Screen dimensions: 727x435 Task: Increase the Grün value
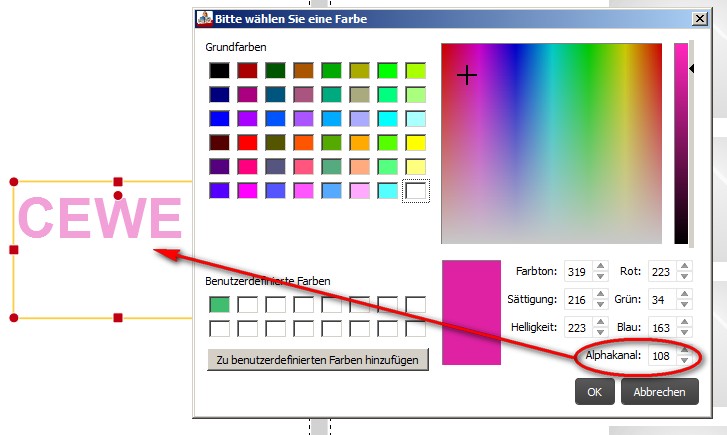tap(684, 294)
